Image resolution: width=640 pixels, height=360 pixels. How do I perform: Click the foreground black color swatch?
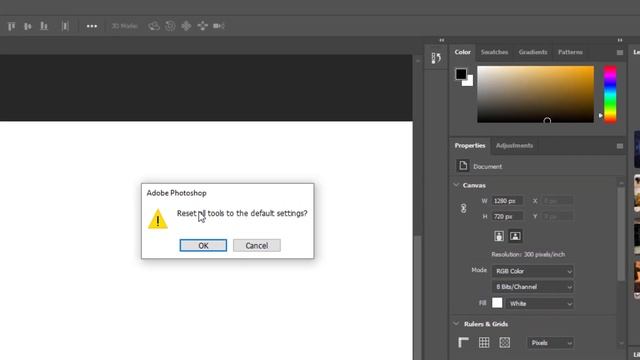pos(461,74)
